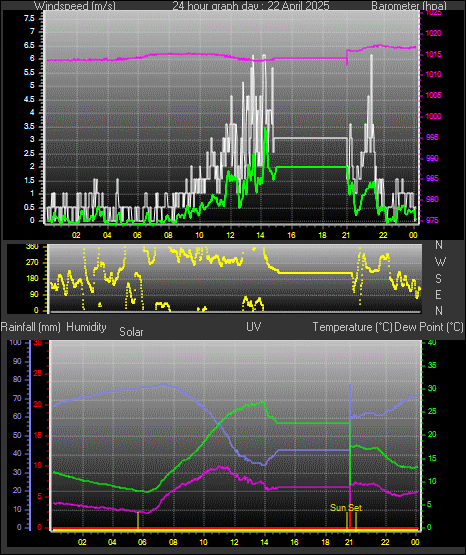Viewport: 466px width, 555px height.
Task: Click the 100 value on humidity scale
Action: click(x=16, y=342)
